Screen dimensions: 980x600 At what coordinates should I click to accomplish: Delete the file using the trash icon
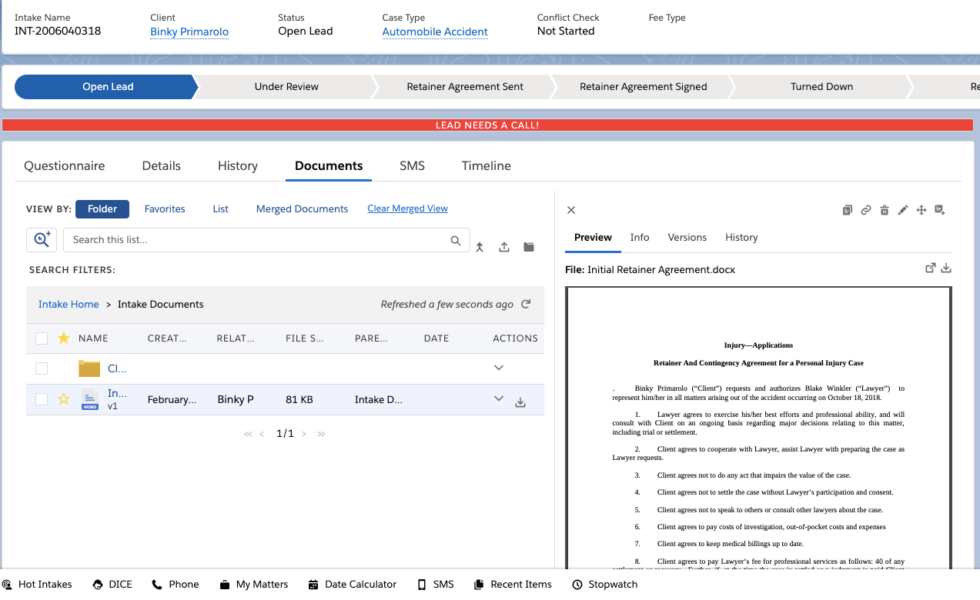click(x=885, y=210)
